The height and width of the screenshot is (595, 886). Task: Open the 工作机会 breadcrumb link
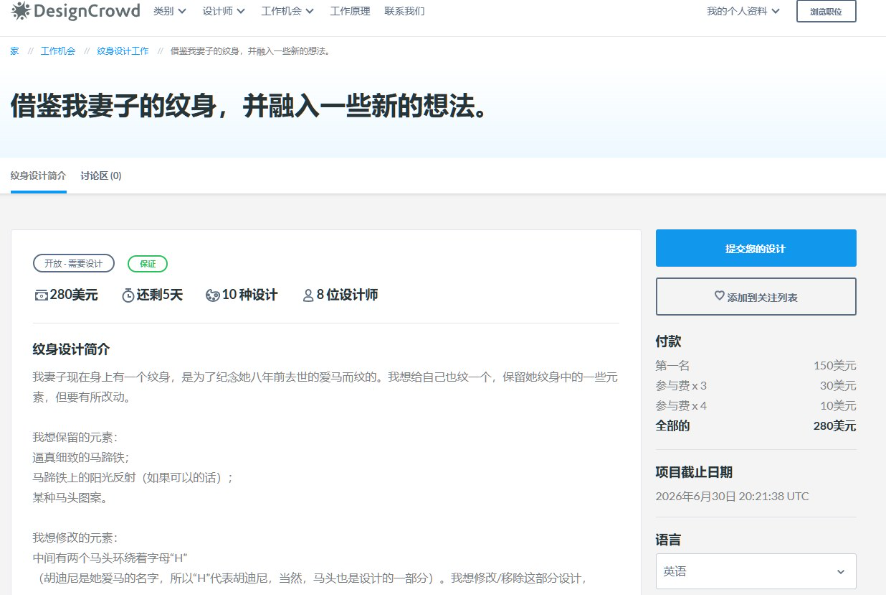pos(58,51)
